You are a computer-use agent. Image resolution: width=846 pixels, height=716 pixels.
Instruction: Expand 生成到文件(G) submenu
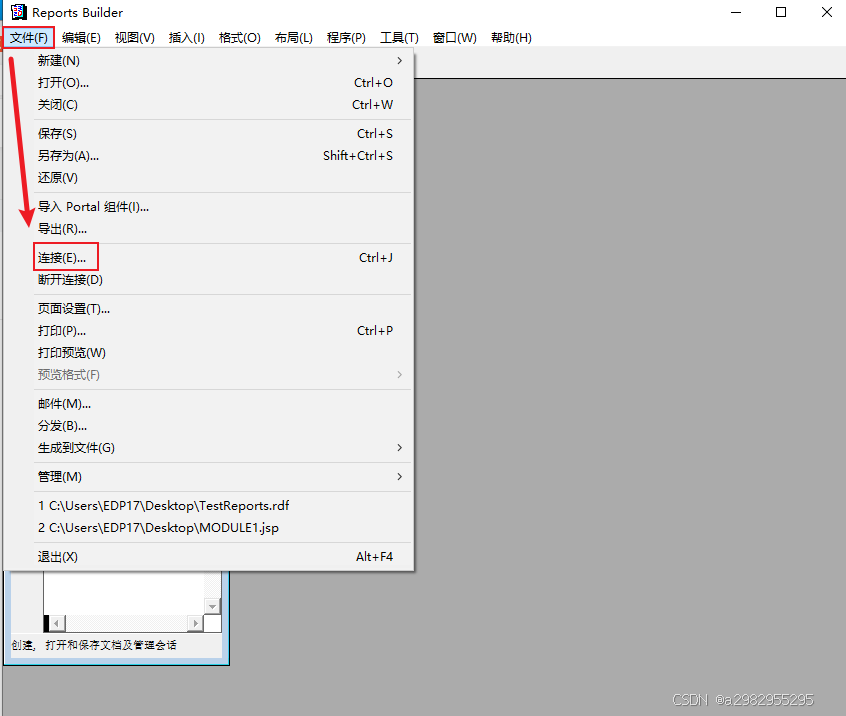click(222, 447)
